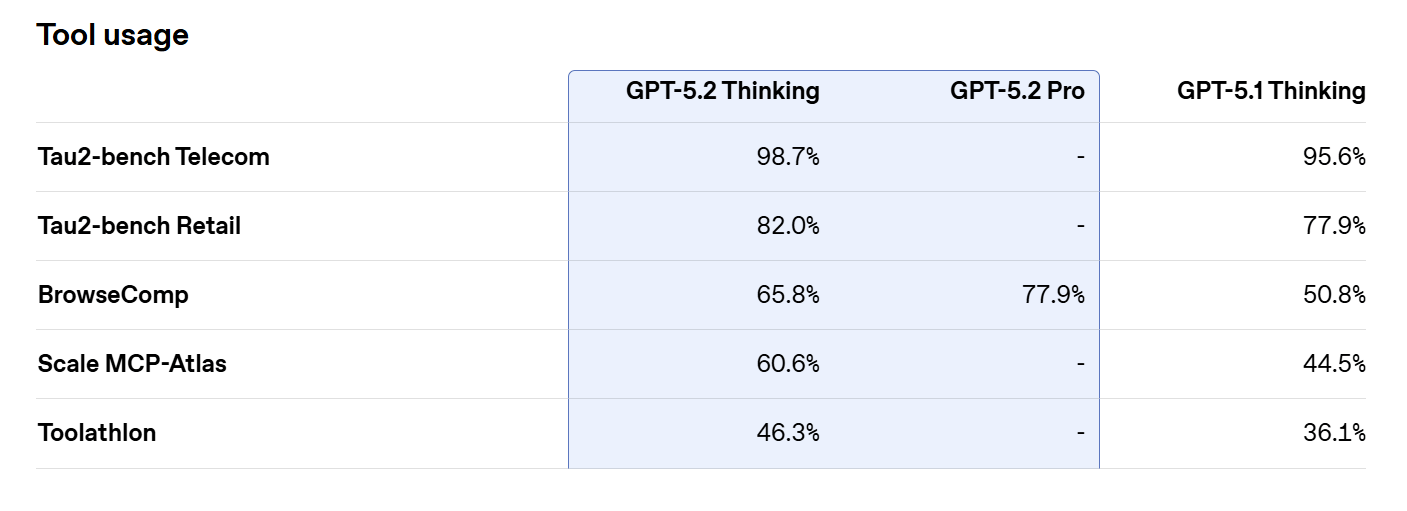1407x511 pixels.
Task: Click the Tool usage heading
Action: click(x=113, y=35)
